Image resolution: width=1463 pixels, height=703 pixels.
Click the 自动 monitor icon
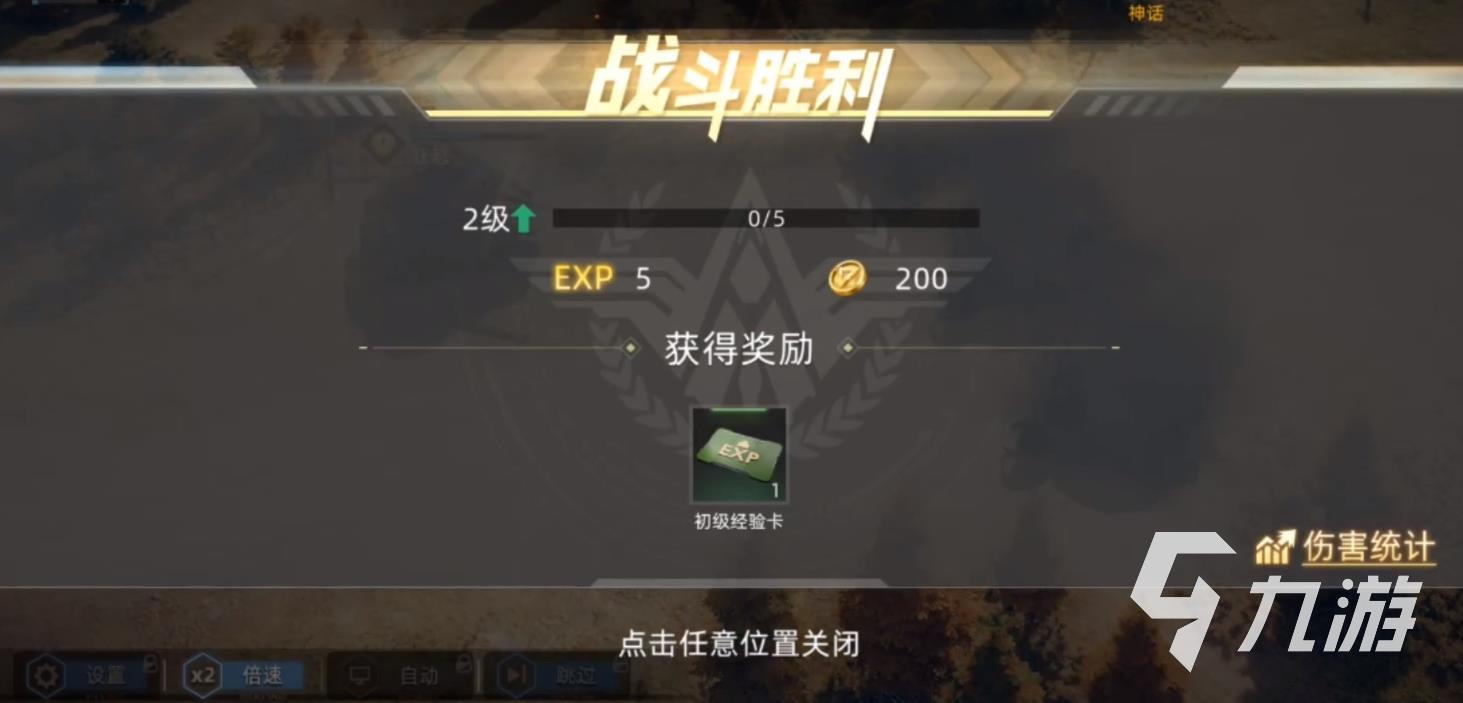click(360, 676)
